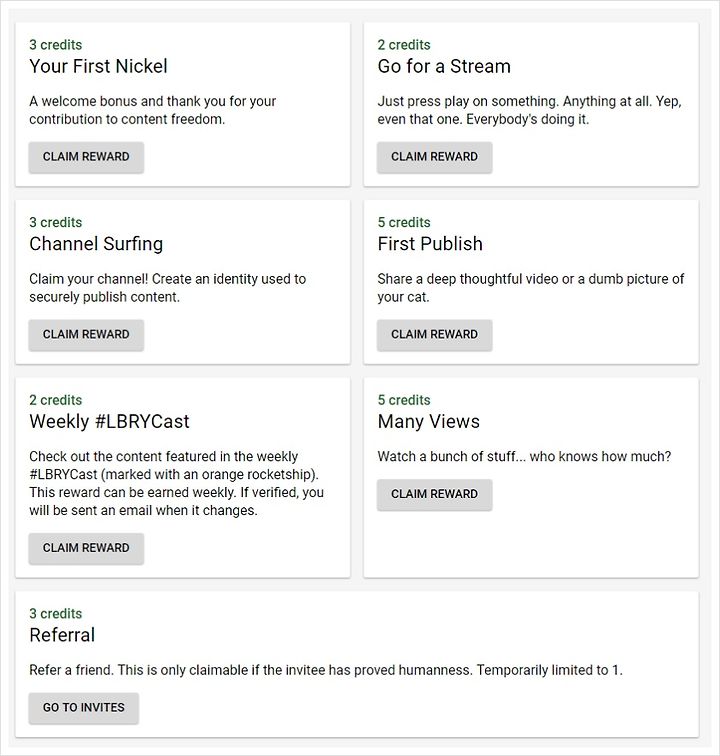Click the 5 credits label above First Publish
This screenshot has height=756, width=720.
(404, 222)
